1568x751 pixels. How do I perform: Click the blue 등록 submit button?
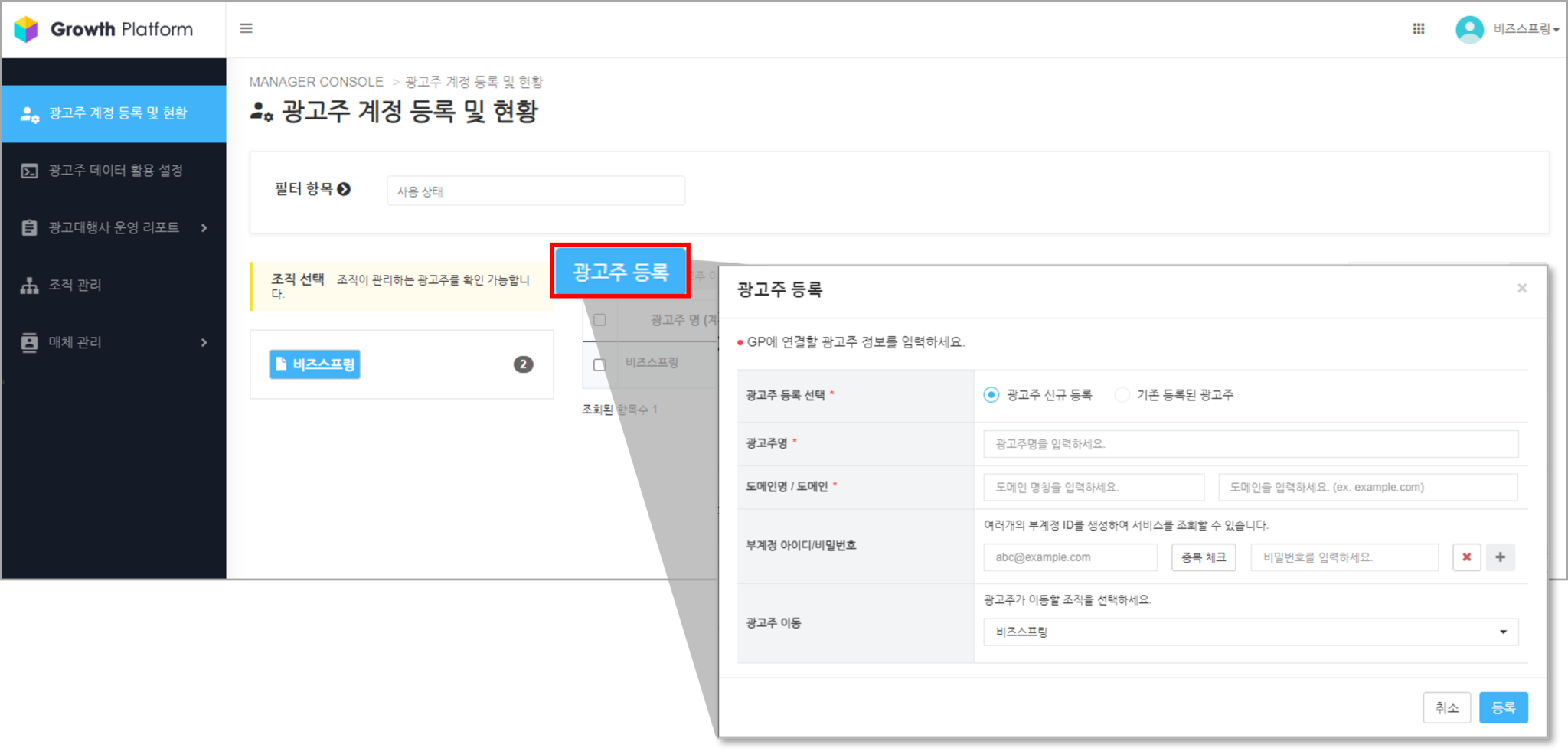click(1503, 707)
